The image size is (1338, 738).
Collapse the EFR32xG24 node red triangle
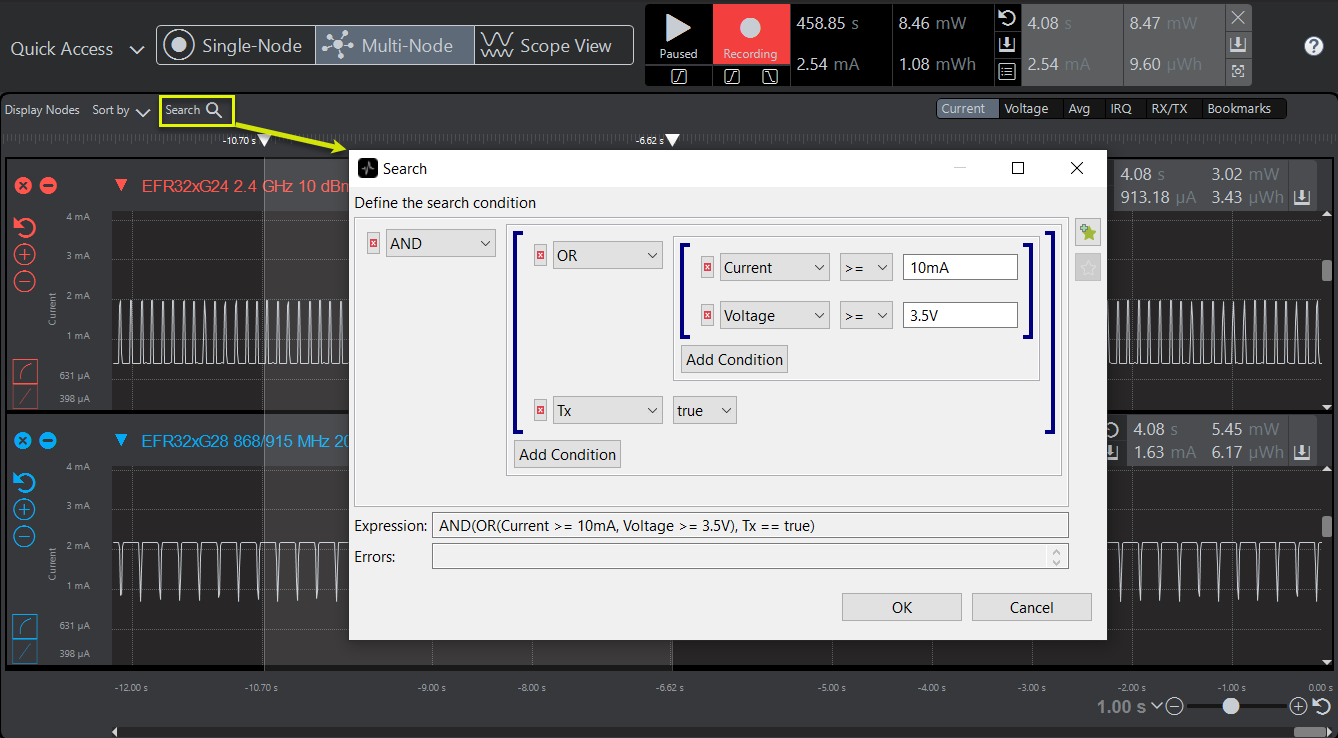click(122, 185)
